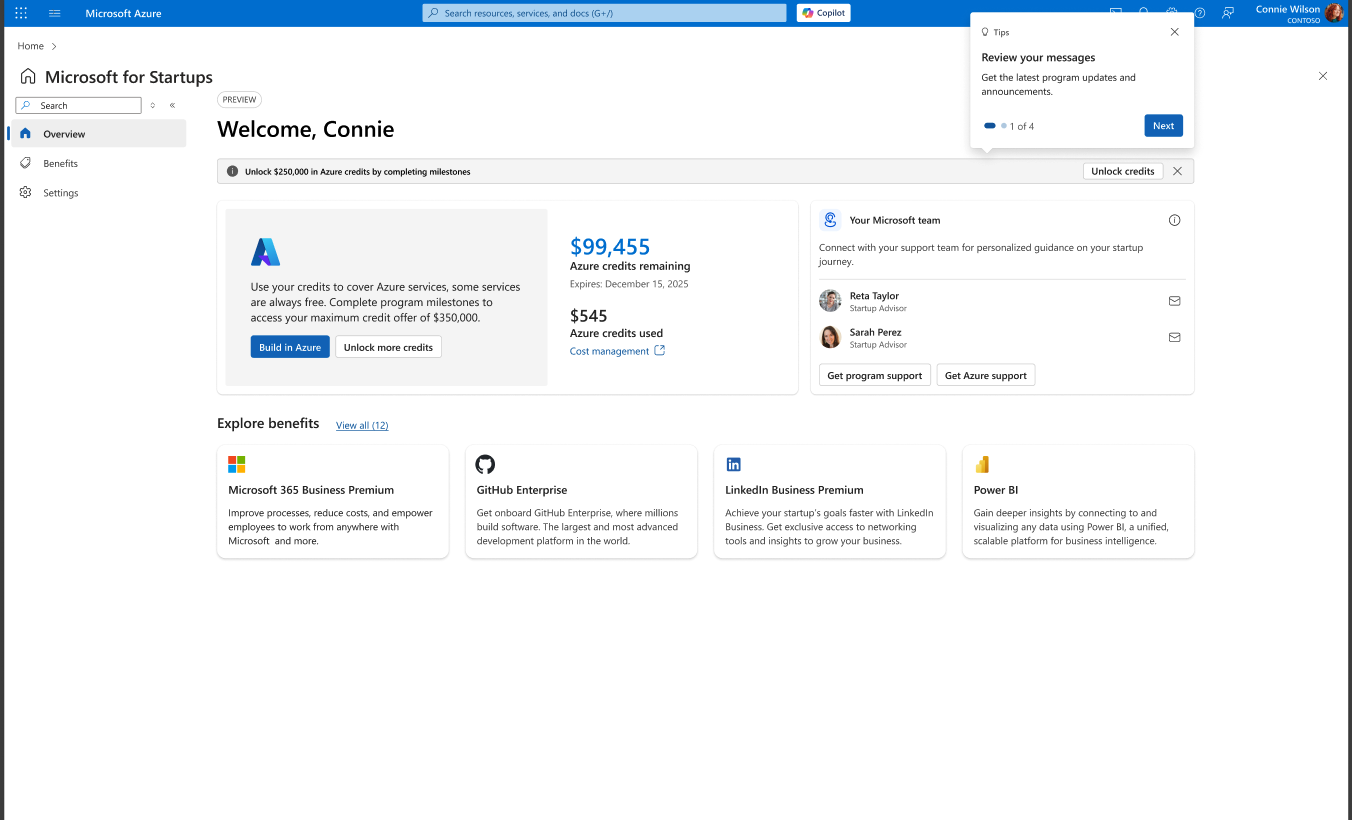Go to Home breadcrumb
This screenshot has width=1352, height=820.
[x=31, y=46]
